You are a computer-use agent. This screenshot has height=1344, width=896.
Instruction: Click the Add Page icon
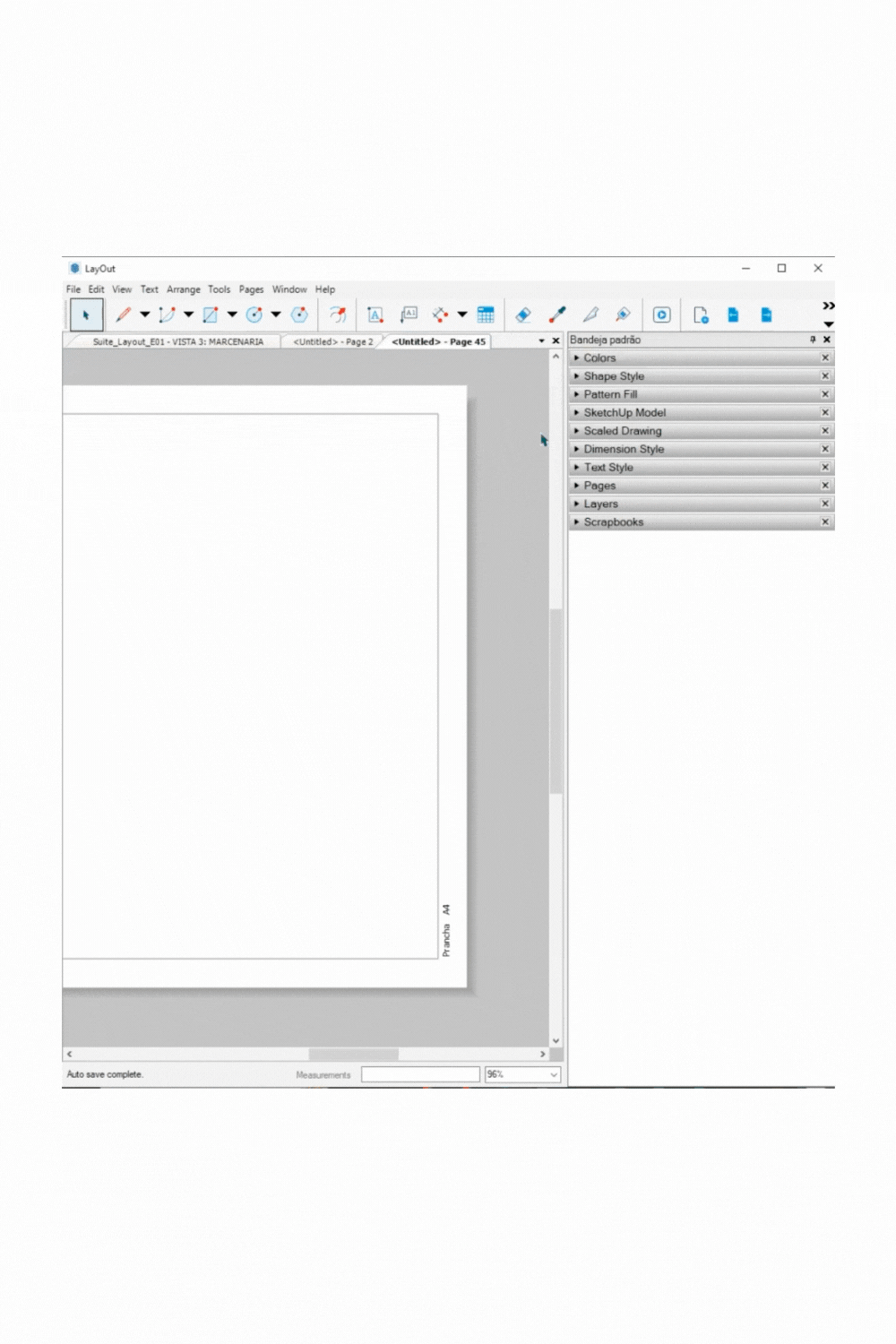pyautogui.click(x=701, y=314)
